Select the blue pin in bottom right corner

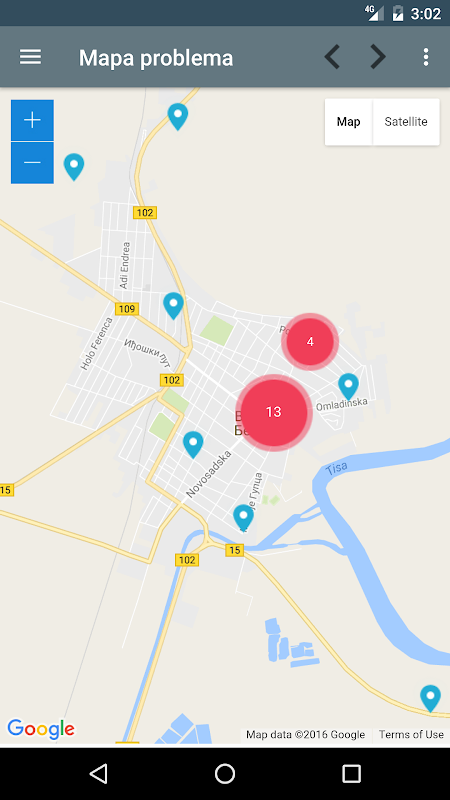430,698
